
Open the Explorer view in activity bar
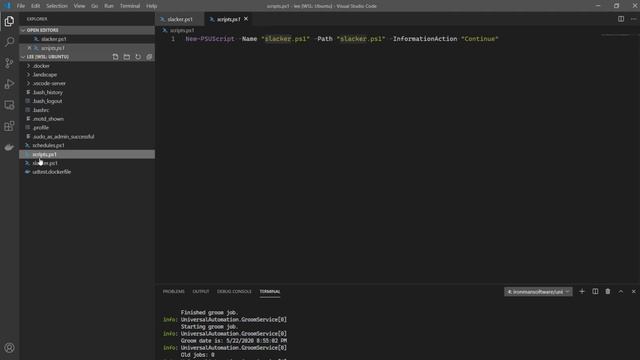coord(9,21)
